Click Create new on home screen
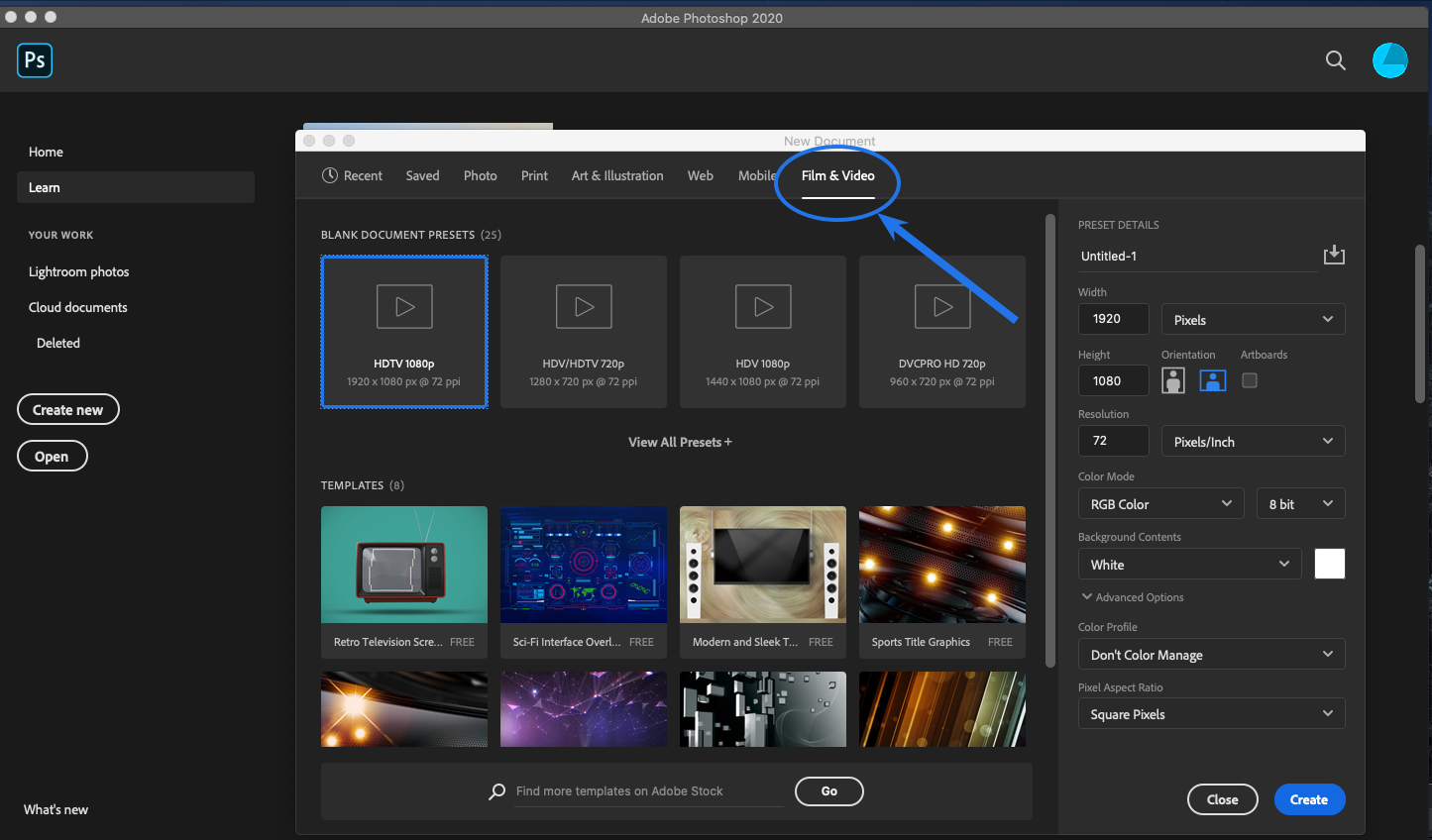The image size is (1432, 840). (x=68, y=409)
